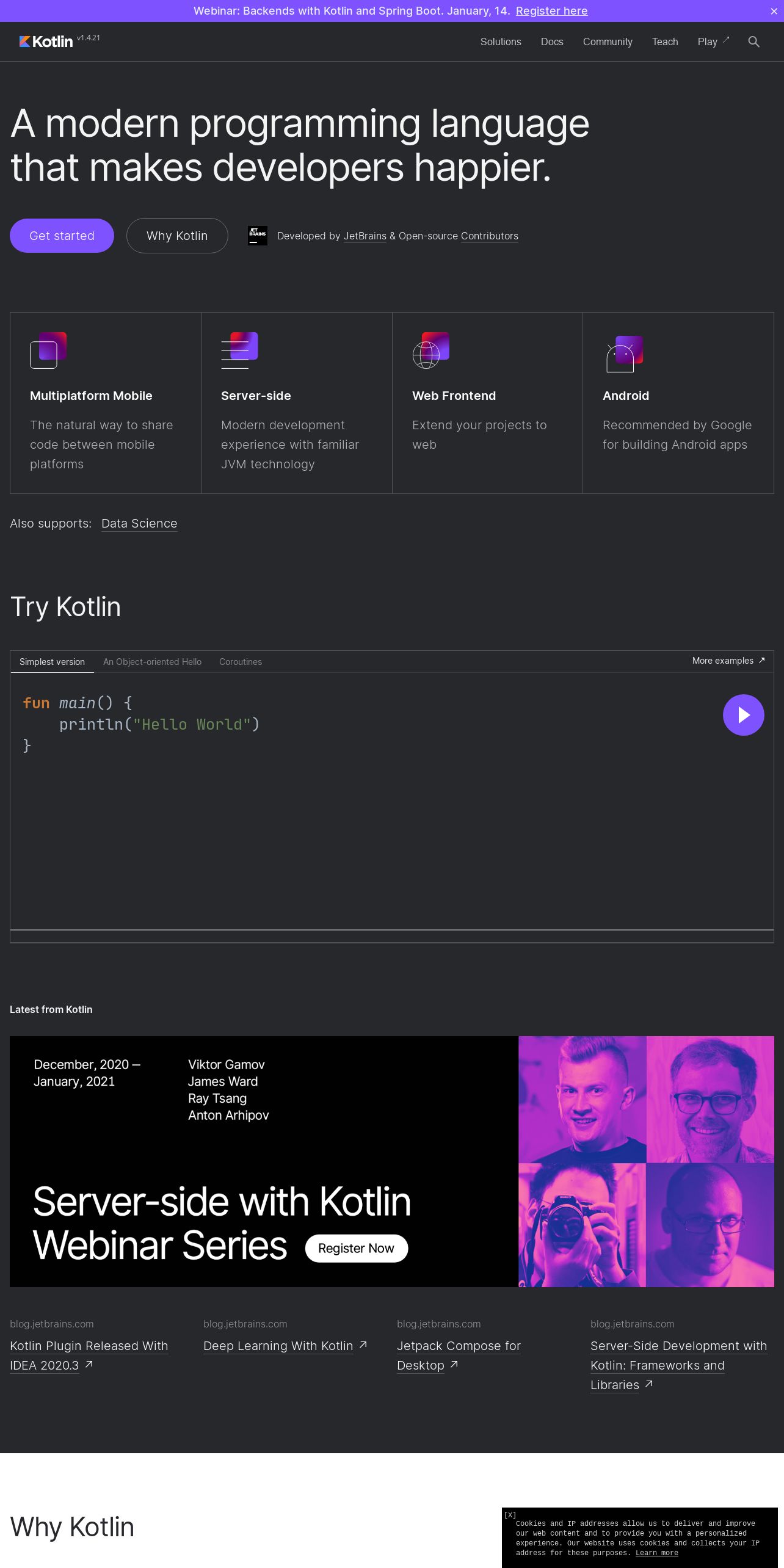Open the Solutions menu
Screen dimensions: 784x1568
coord(501,42)
